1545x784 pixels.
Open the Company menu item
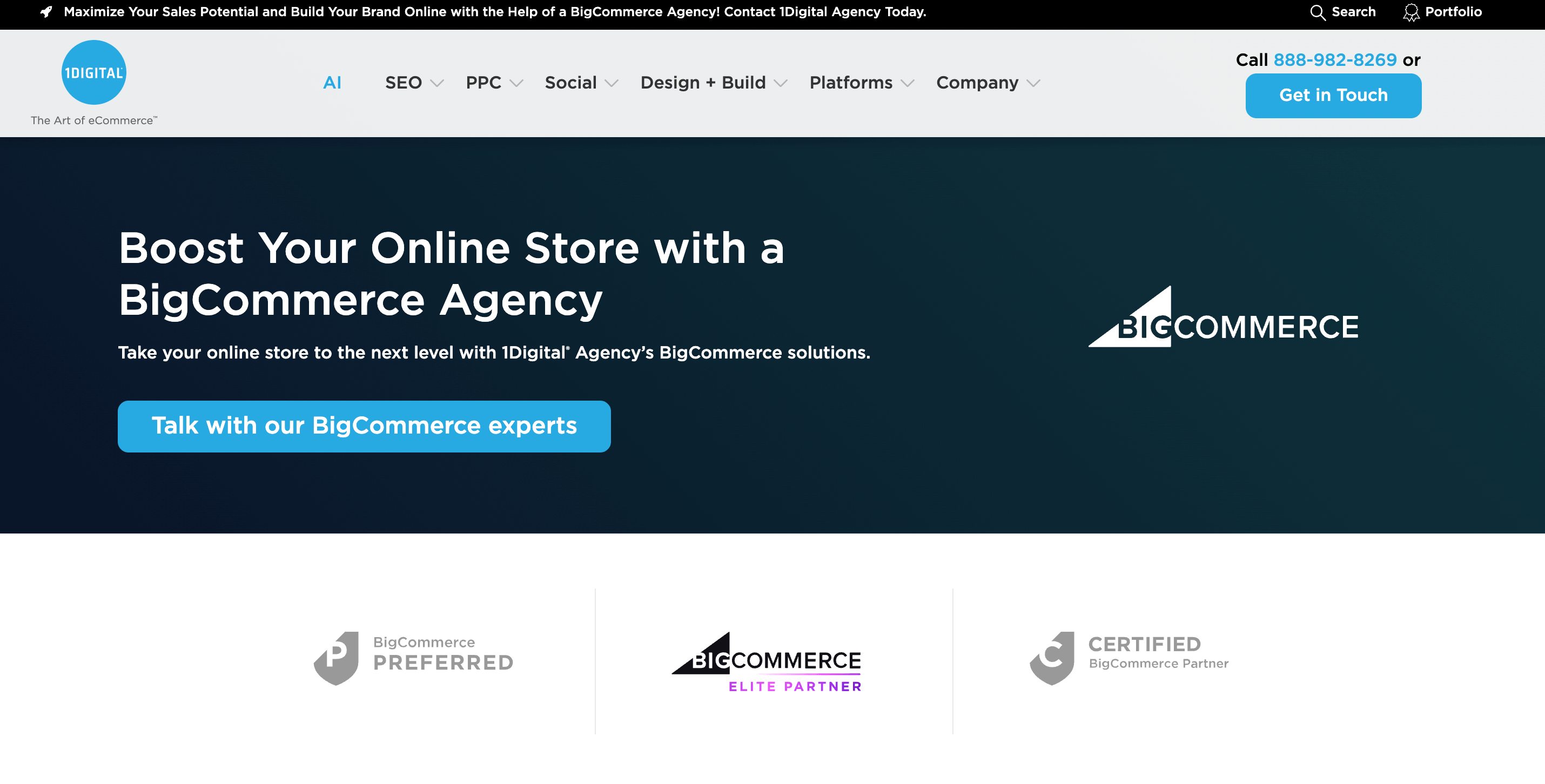click(x=977, y=83)
